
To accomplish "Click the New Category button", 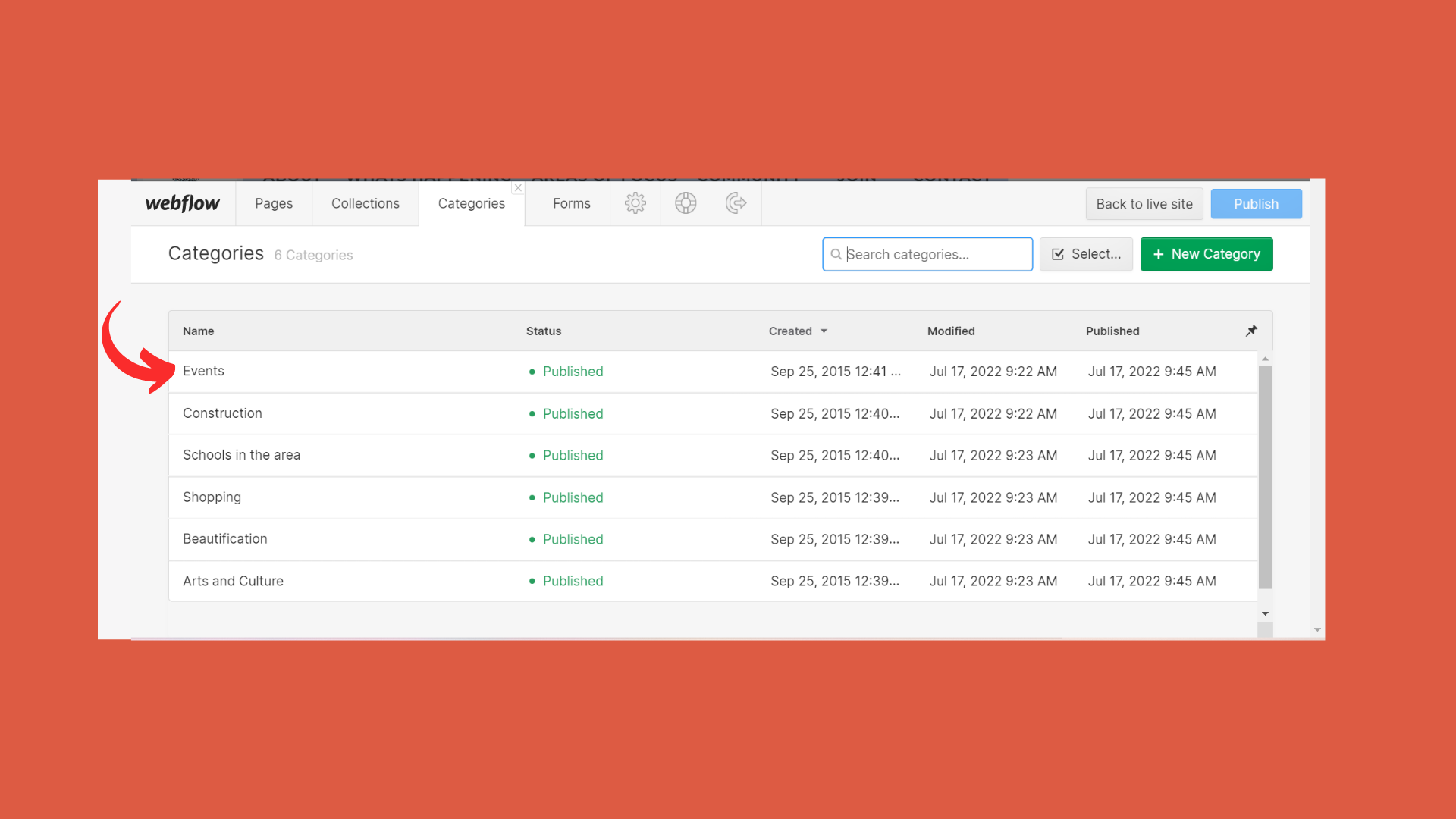I will 1206,254.
